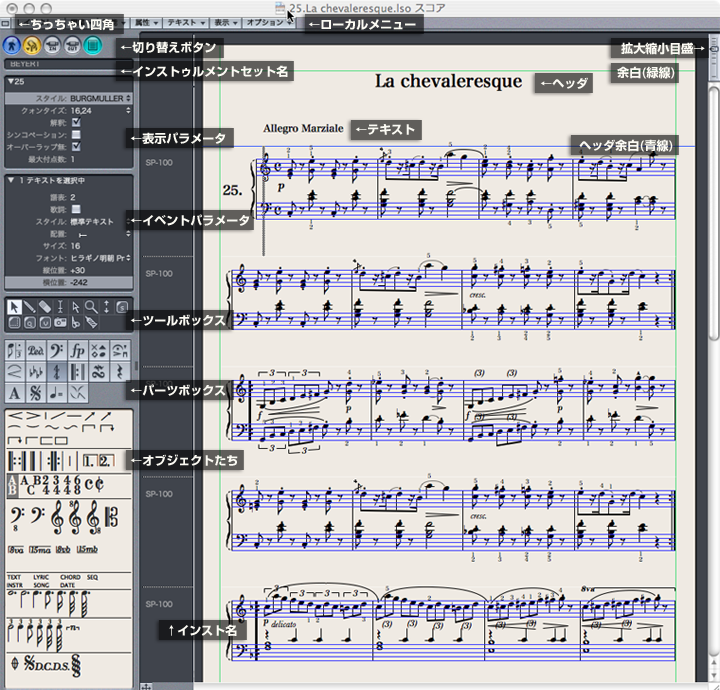Open the 属性 local menu
Image resolution: width=720 pixels, height=690 pixels.
(146, 22)
